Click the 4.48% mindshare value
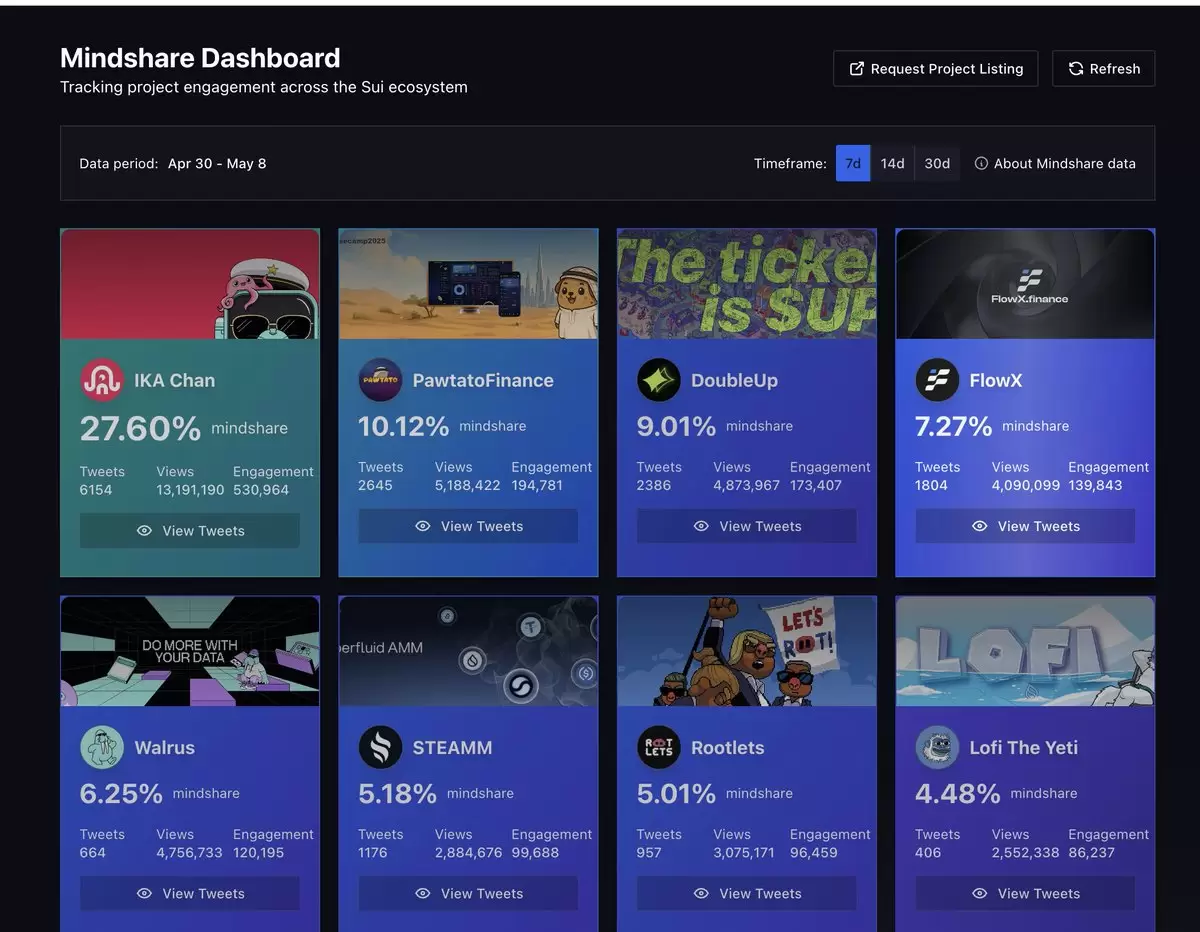Viewport: 1200px width, 932px height. (x=957, y=793)
